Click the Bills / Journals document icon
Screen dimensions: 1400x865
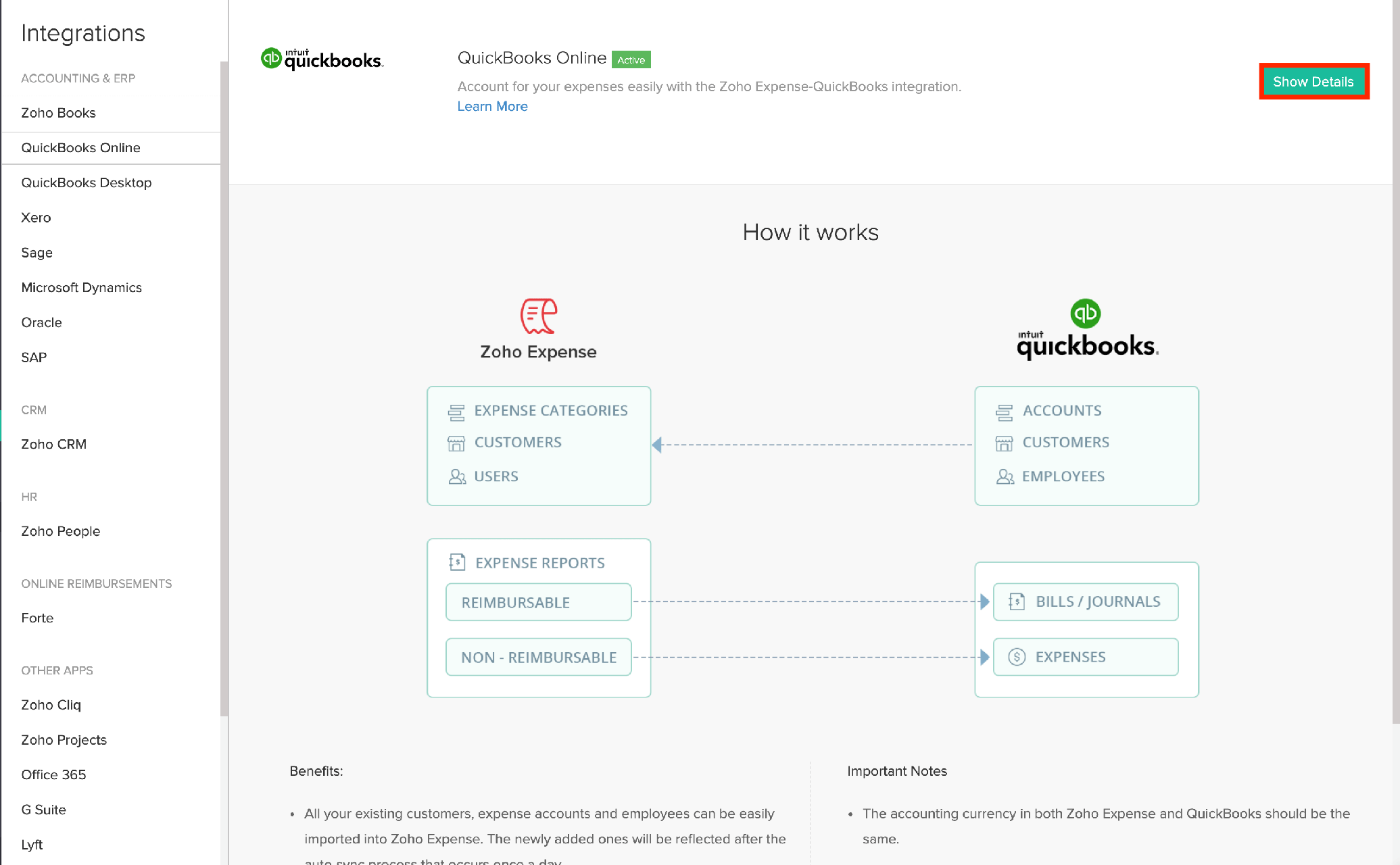click(1017, 601)
